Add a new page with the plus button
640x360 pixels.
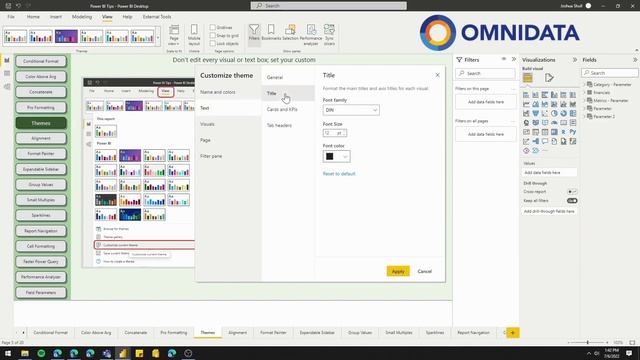click(513, 333)
